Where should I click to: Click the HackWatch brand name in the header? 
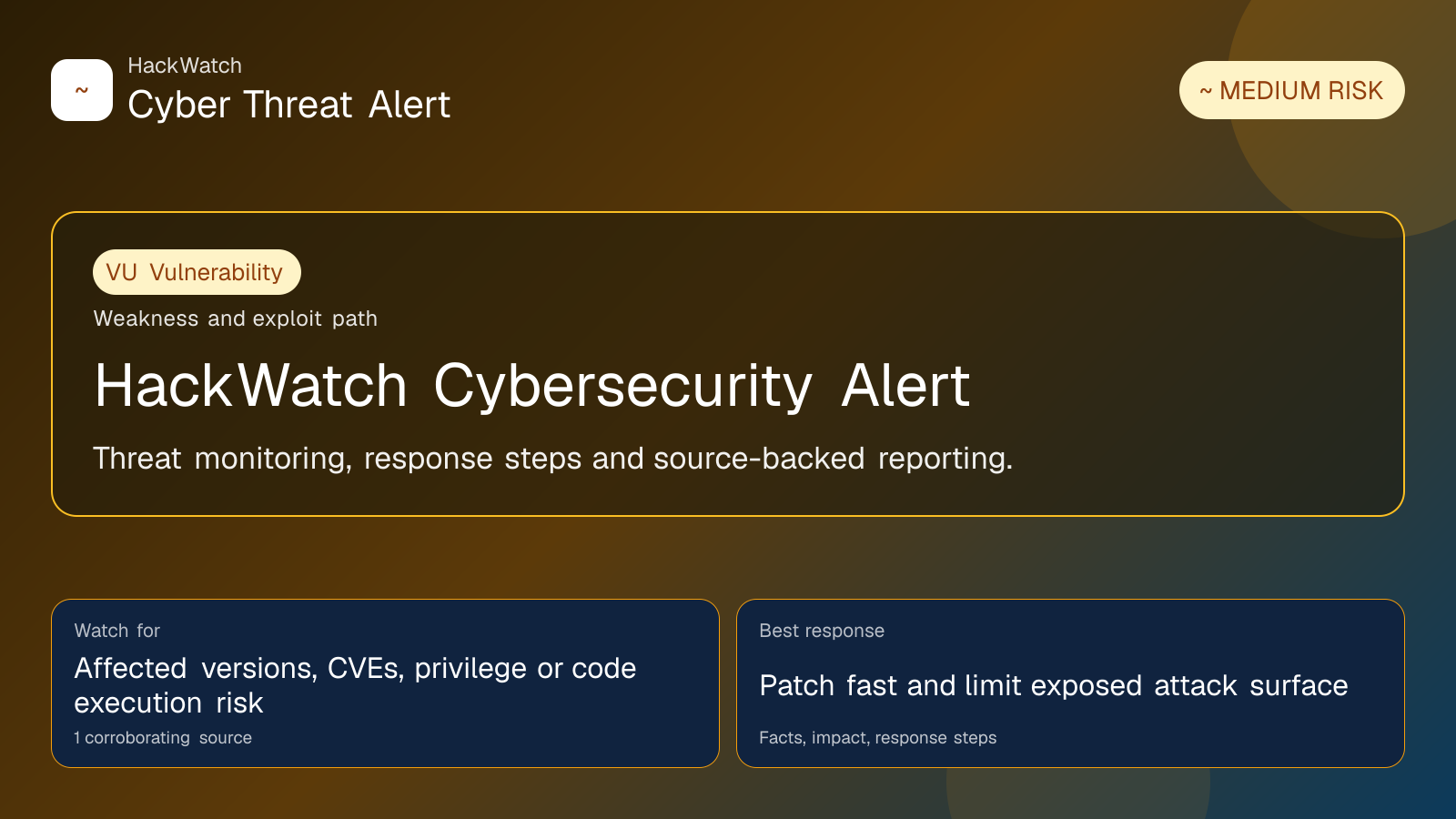click(x=185, y=66)
